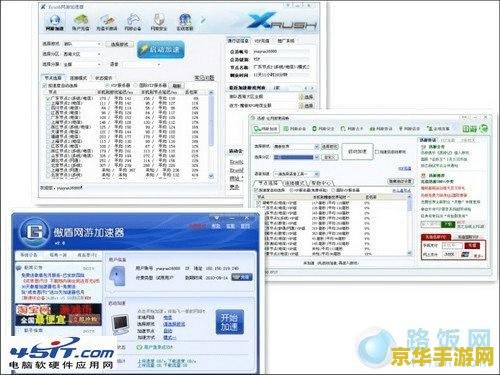Image resolution: width=500 pixels, height=375 pixels.
Task: Click the green progress bar in green window right panel
Action: [x=448, y=225]
